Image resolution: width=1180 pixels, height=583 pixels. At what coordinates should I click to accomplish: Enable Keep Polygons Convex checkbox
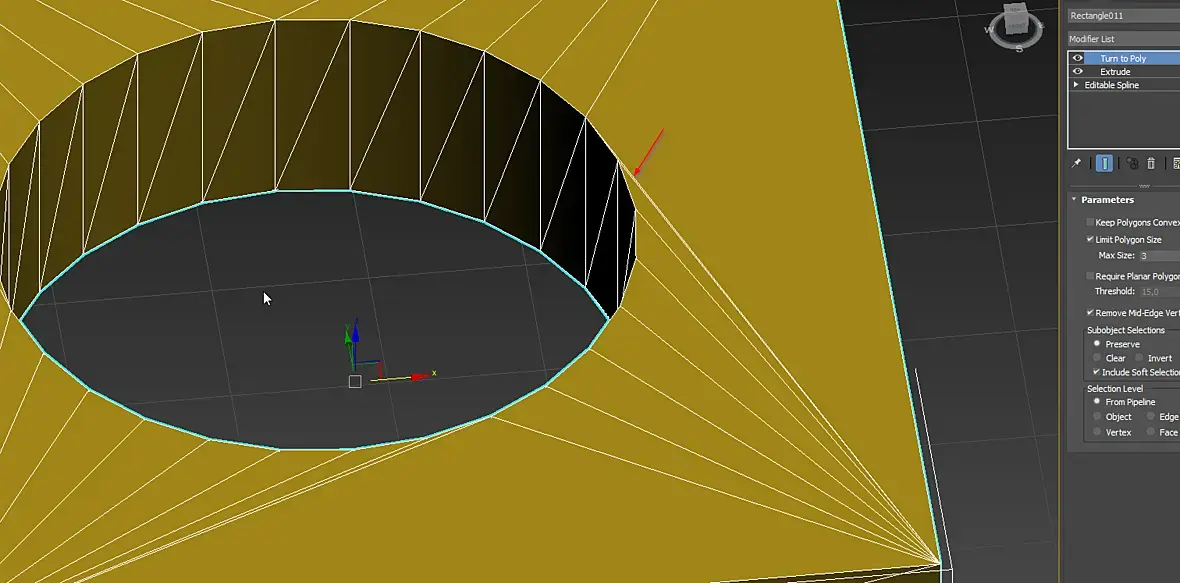coord(1090,222)
